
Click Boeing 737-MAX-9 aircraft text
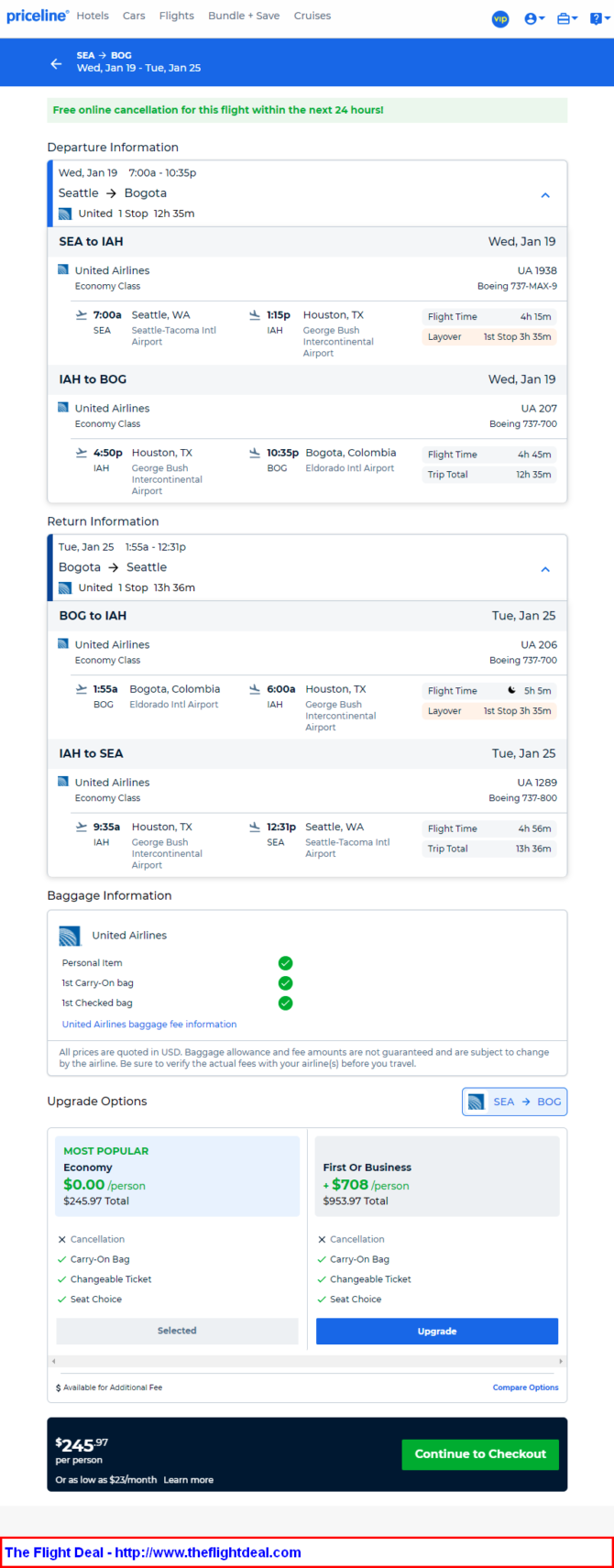pyautogui.click(x=517, y=286)
